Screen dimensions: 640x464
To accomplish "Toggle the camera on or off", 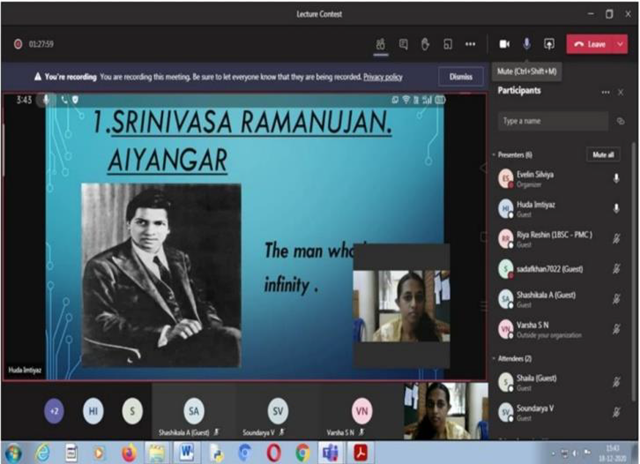I will pos(504,44).
